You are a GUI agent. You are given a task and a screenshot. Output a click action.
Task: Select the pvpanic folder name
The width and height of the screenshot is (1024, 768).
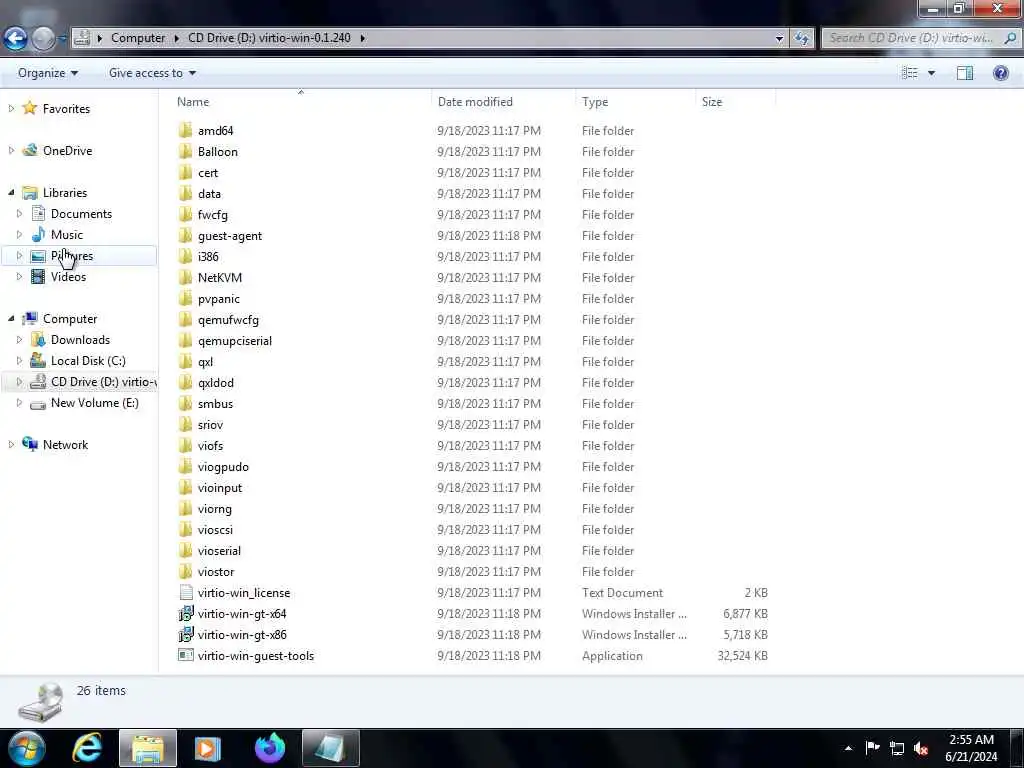(x=218, y=299)
